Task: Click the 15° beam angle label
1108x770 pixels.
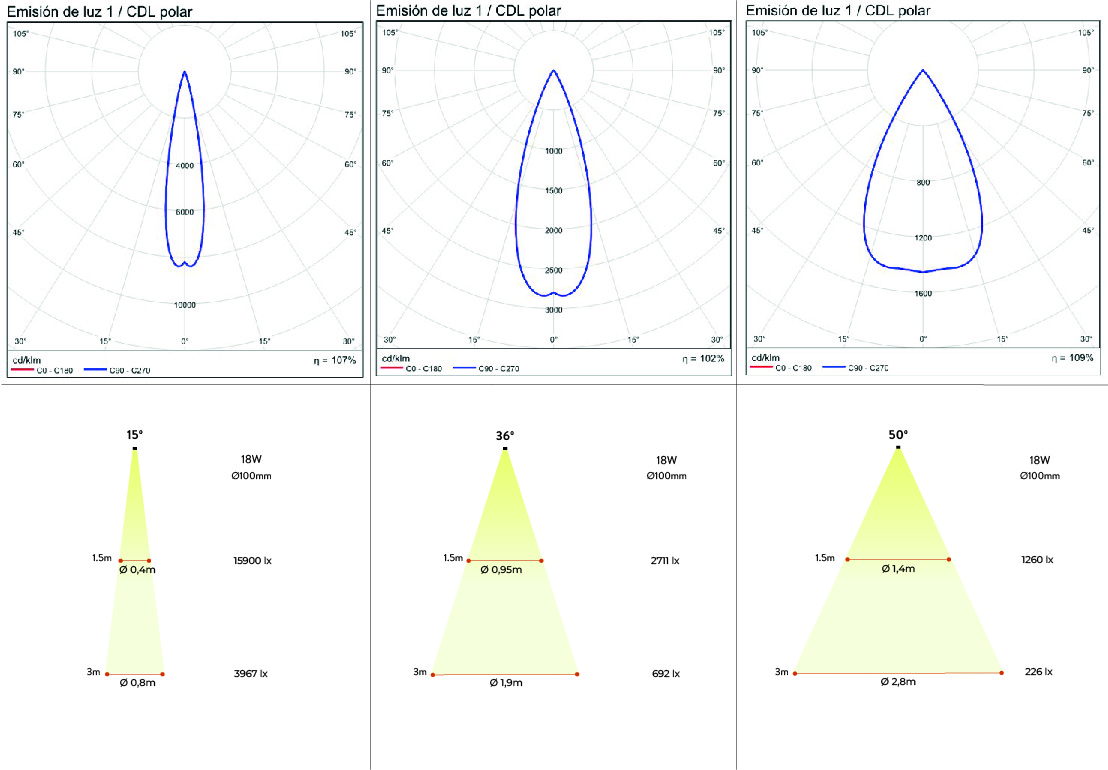Action: (134, 435)
